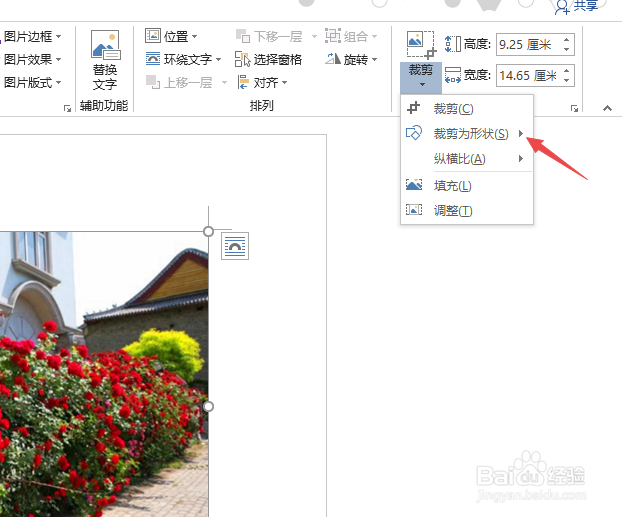Increase height with the up stepper
The image size is (622, 517).
[x=567, y=40]
